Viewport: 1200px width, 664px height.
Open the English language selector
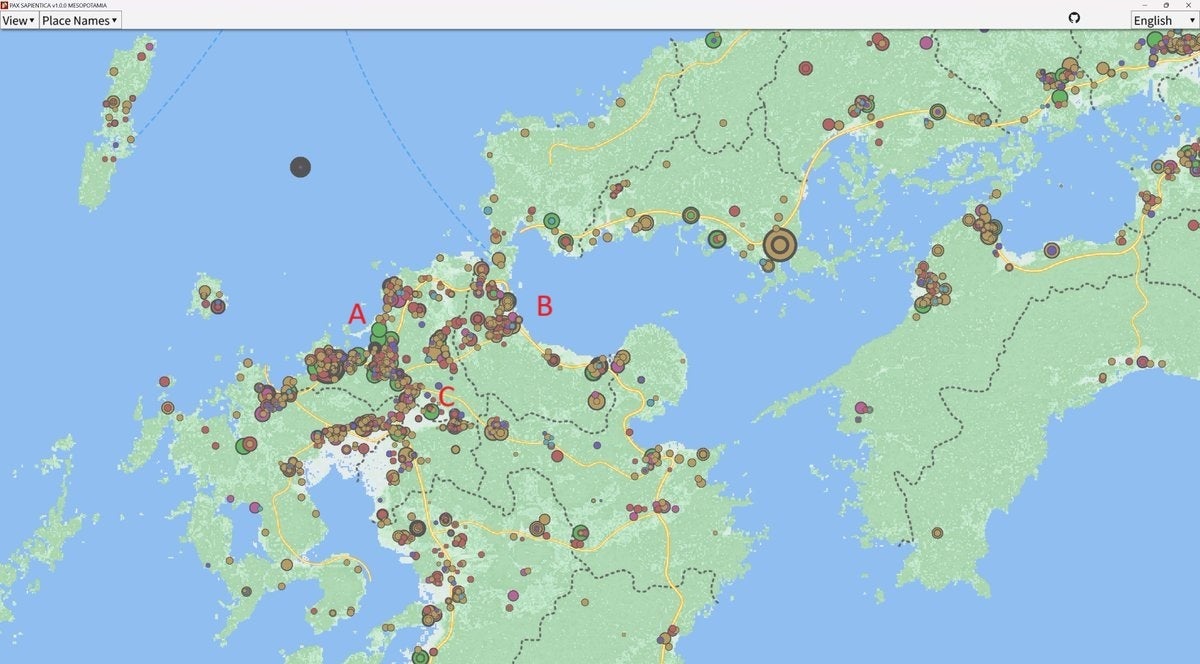(x=1158, y=20)
